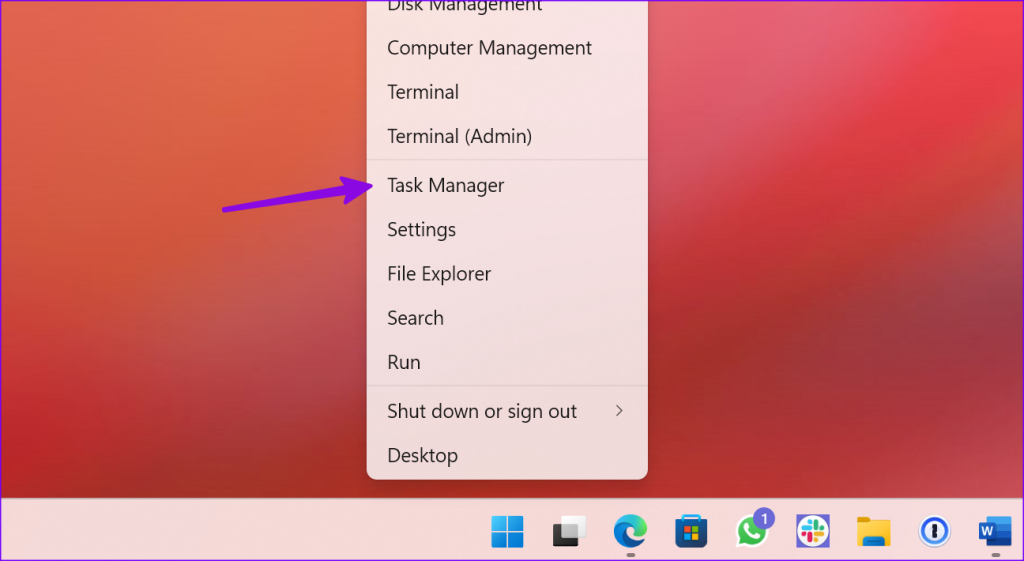Screen dimensions: 1024x561
Task: Open the Run dialog entry
Action: click(x=507, y=362)
